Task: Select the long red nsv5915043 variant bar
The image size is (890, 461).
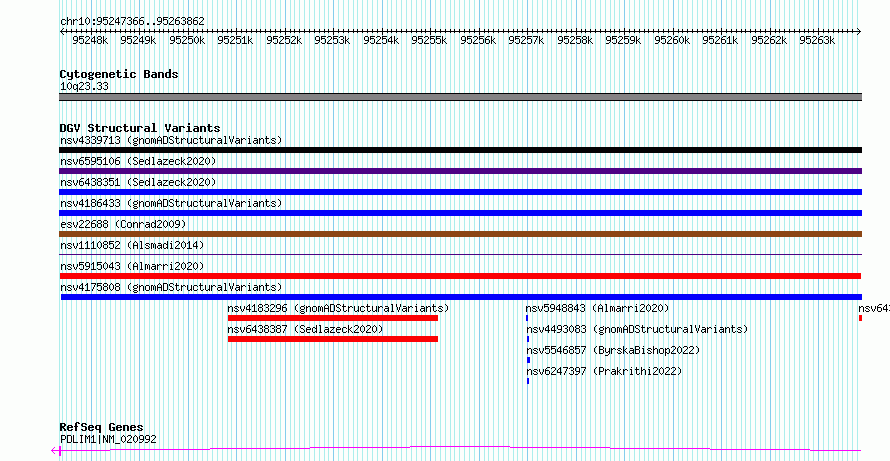Action: (x=460, y=276)
